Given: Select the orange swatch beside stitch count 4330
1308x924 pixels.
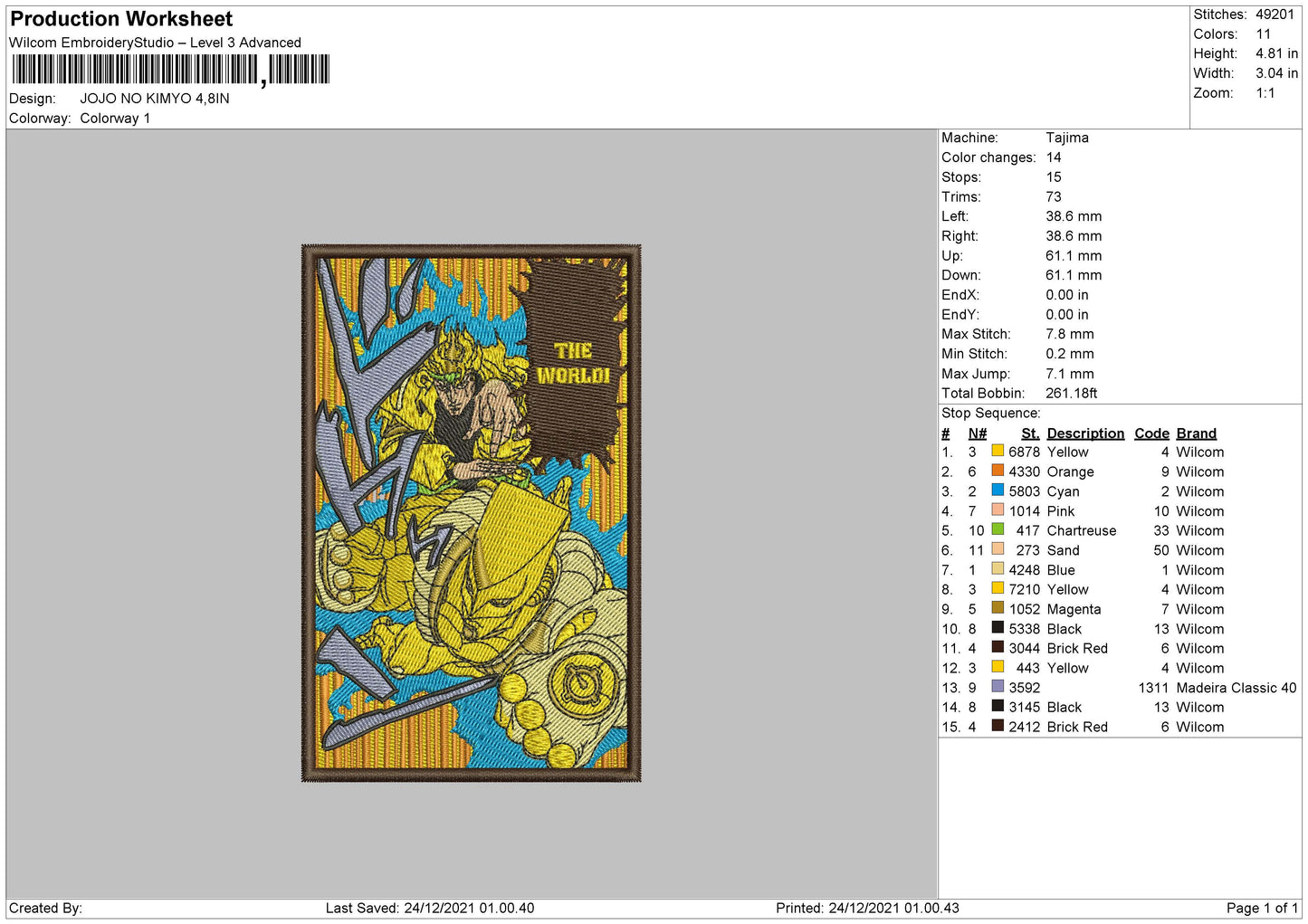Looking at the screenshot, I should (998, 471).
